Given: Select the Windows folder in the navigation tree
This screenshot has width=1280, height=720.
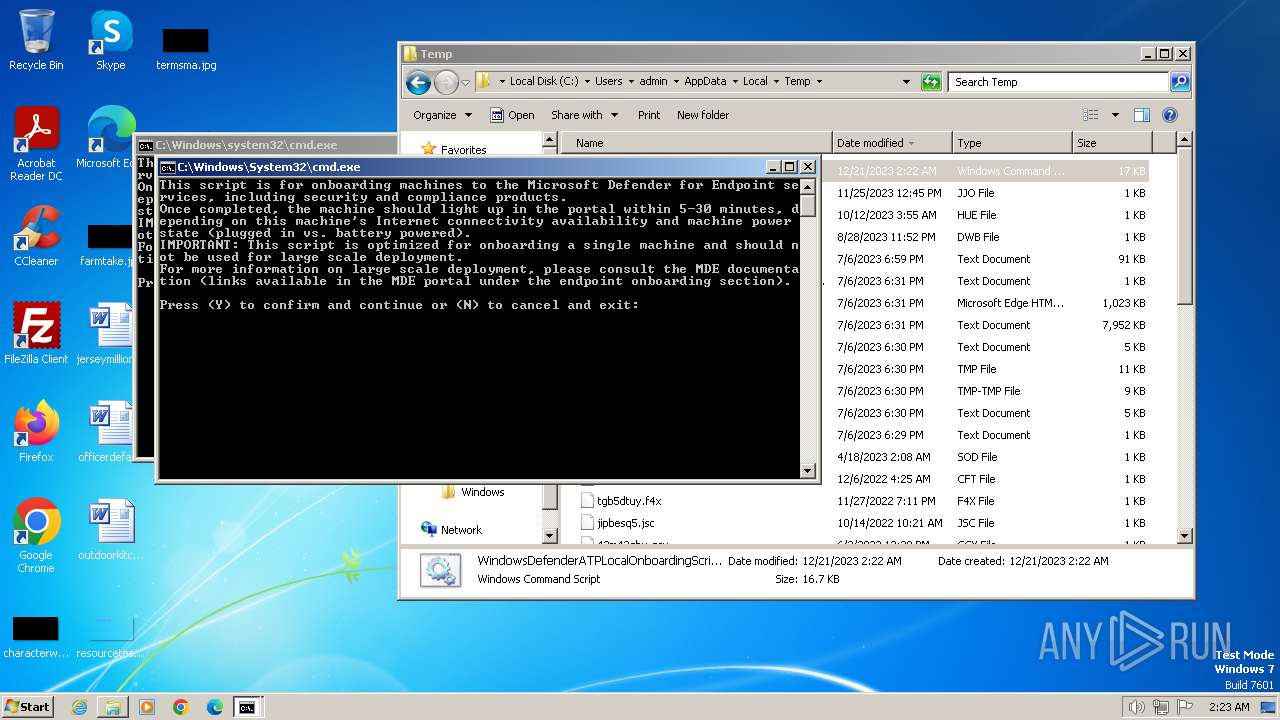Looking at the screenshot, I should pos(483,492).
